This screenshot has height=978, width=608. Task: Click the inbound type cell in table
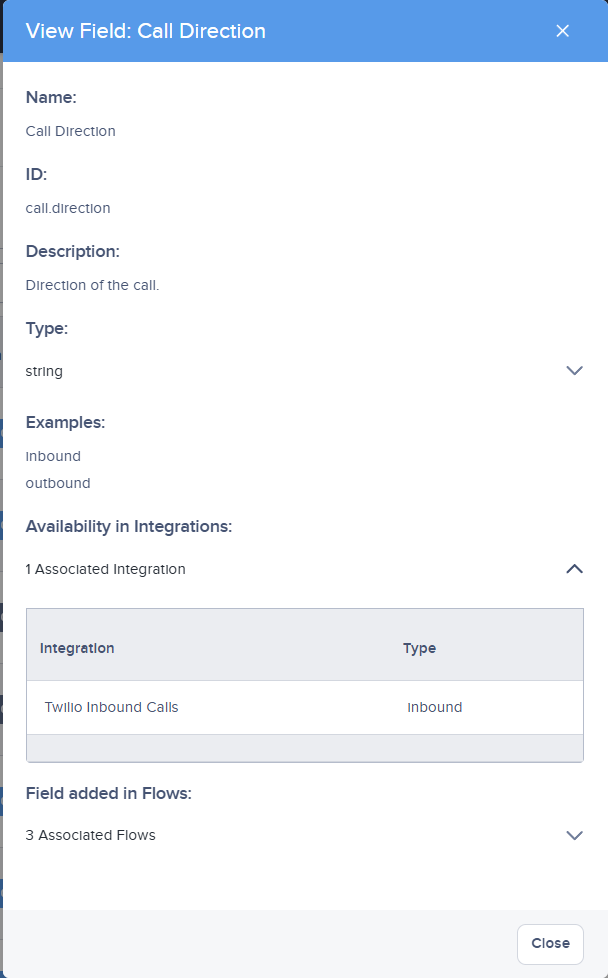435,707
